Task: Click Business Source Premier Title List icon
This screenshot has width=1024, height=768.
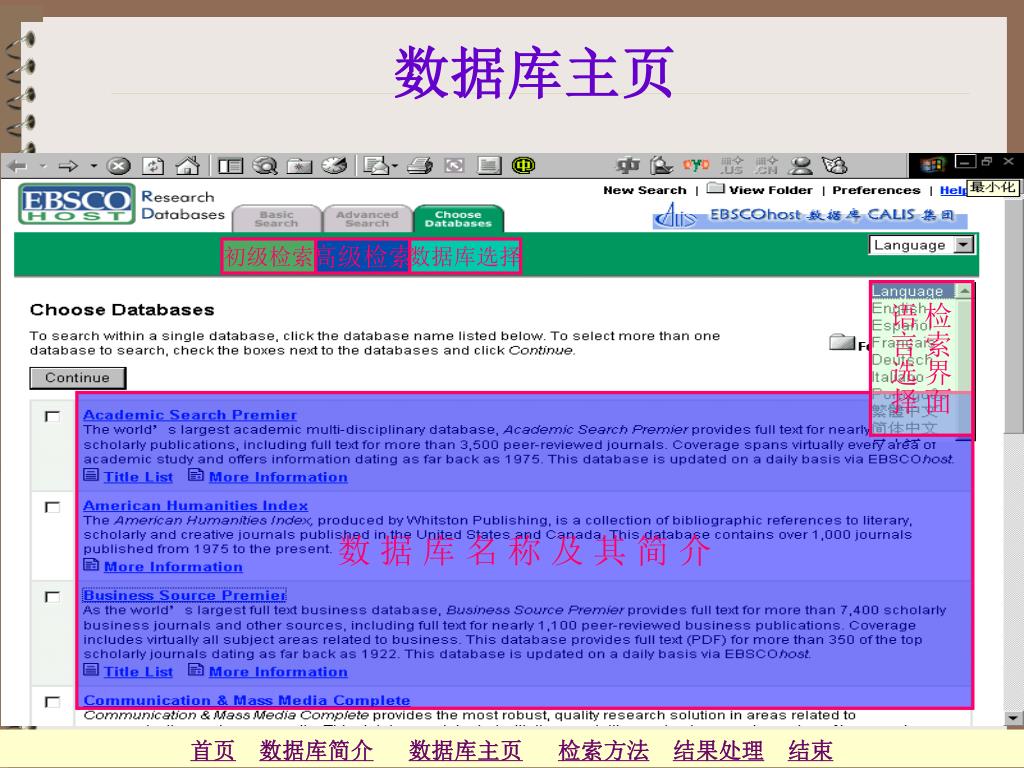Action: coord(91,670)
